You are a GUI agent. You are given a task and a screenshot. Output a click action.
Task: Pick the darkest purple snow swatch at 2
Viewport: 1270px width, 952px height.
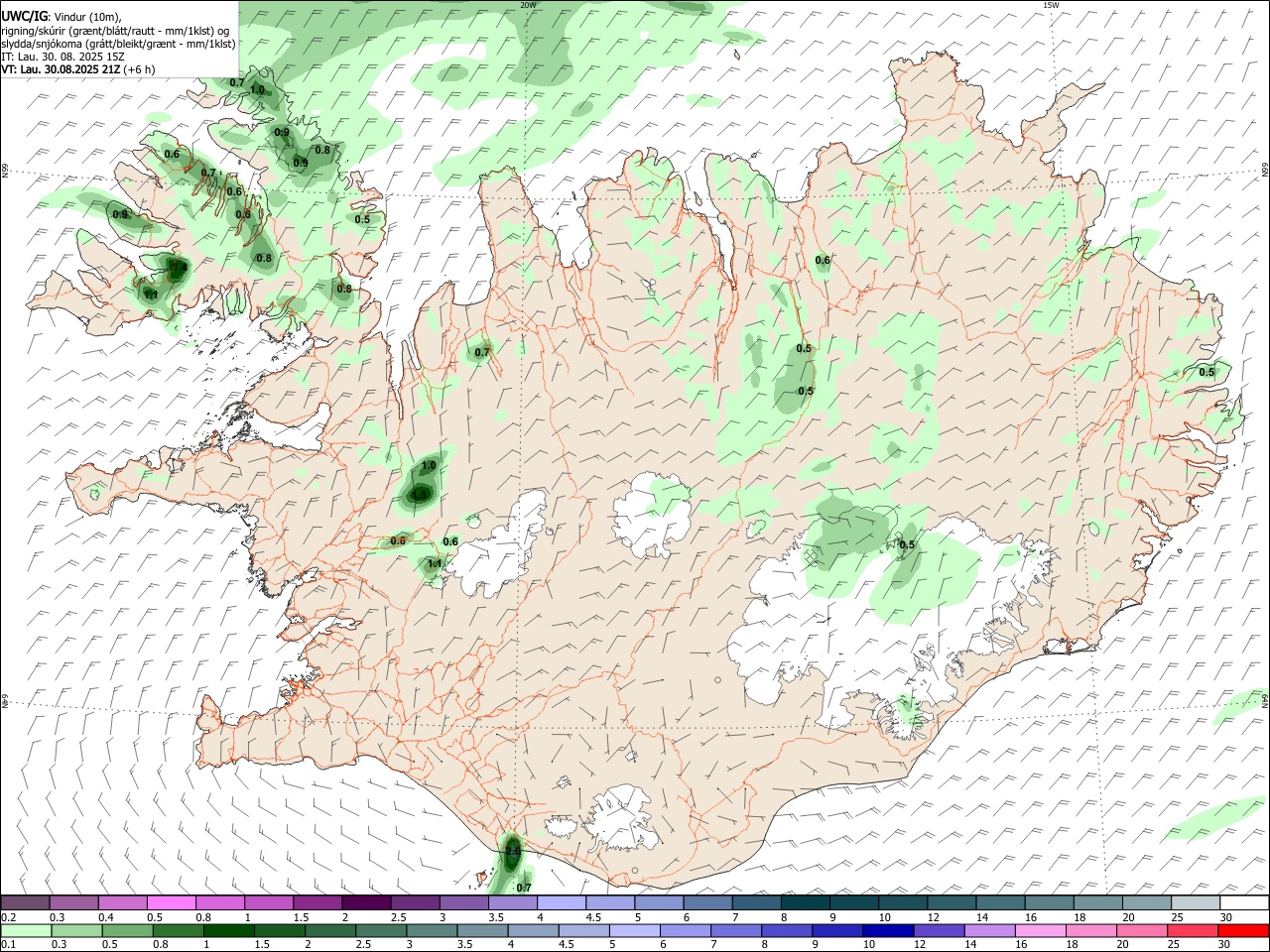[366, 902]
